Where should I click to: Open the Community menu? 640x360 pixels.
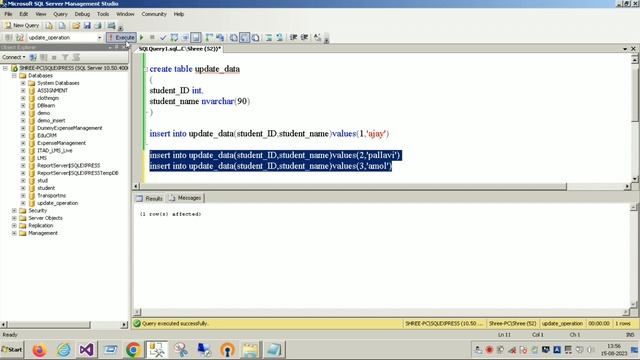click(154, 14)
